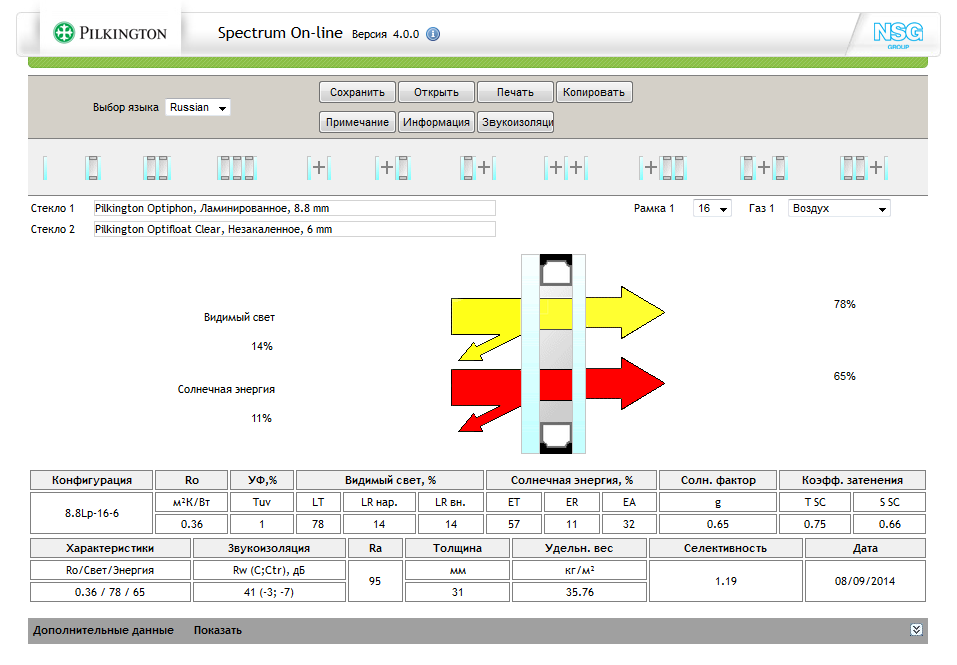Choose the pane plus triple unit configuration
The height and width of the screenshot is (665, 957).
click(663, 168)
